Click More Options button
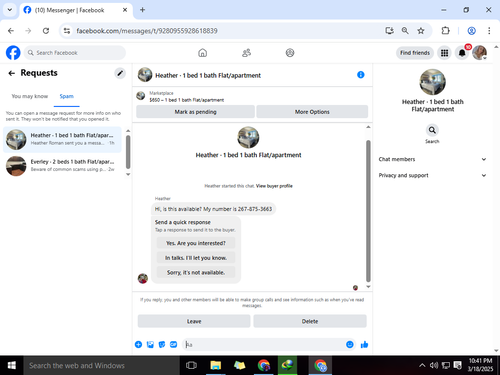The height and width of the screenshot is (375, 500). pos(312,112)
